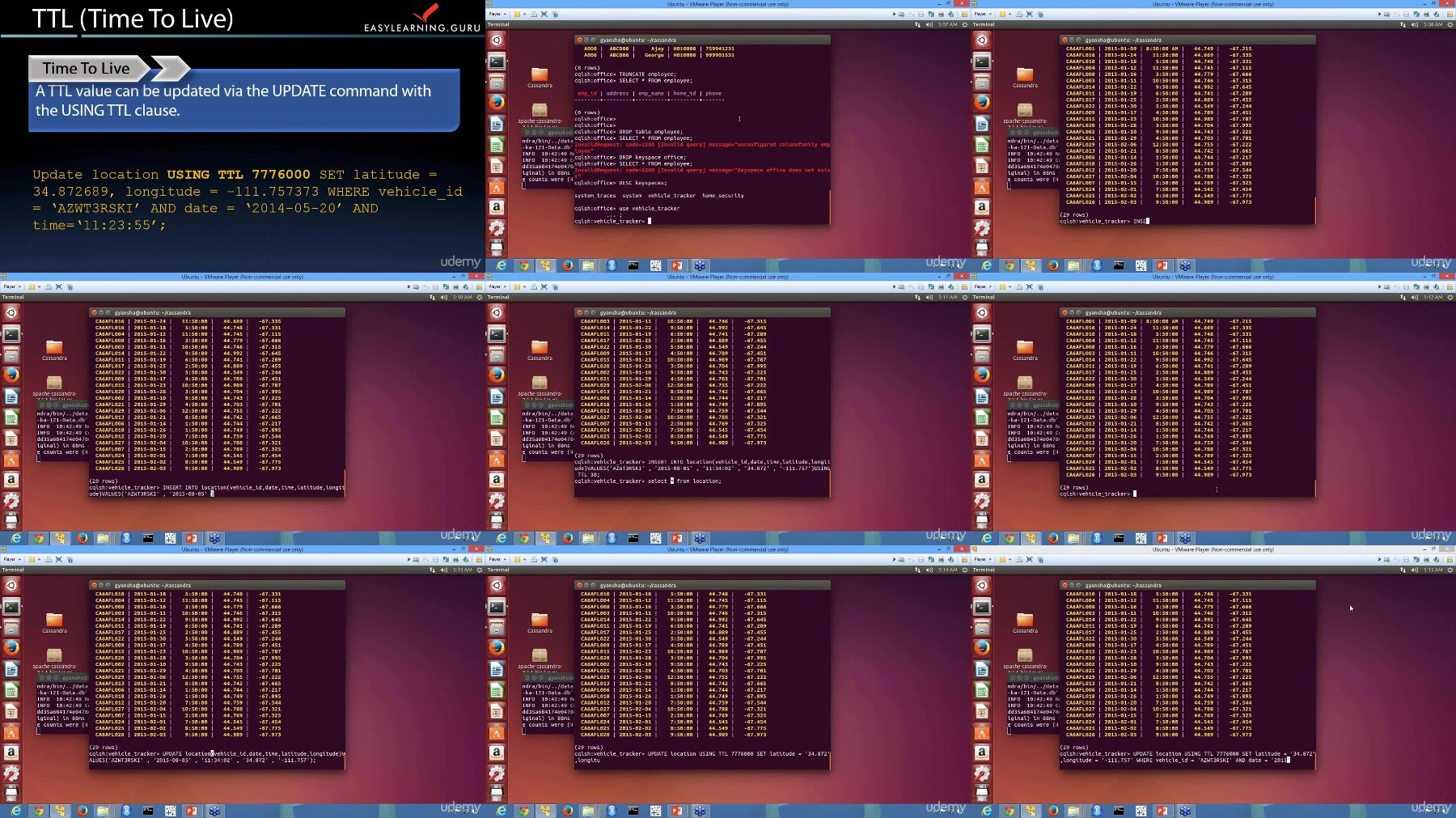
Task: Open Player menu in the 5:14 AM frame
Action: click(x=497, y=559)
